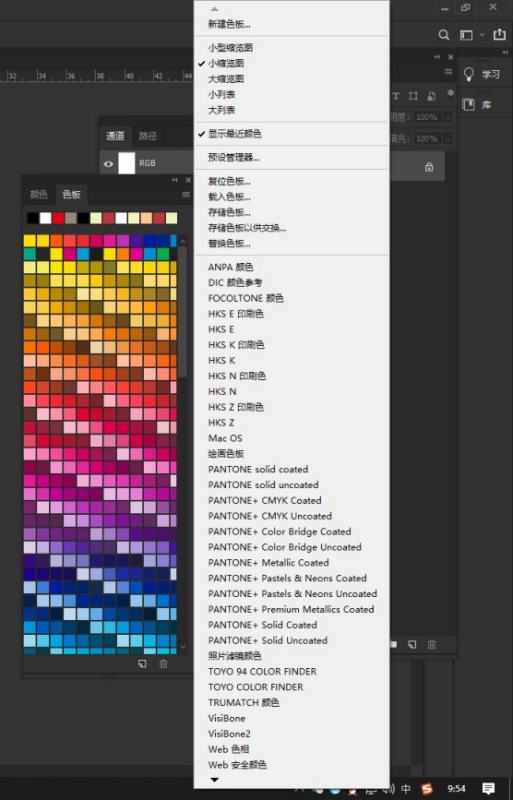The height and width of the screenshot is (800, 513).
Task: Expand the workspace switcher chevron
Action: click(482, 35)
